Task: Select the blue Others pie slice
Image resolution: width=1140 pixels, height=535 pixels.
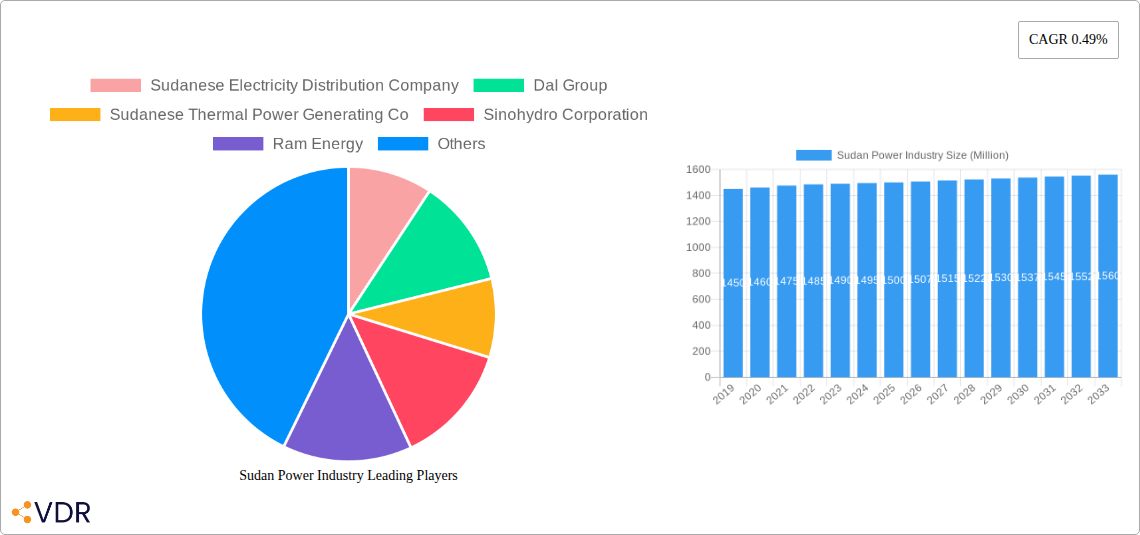Action: pos(262,300)
